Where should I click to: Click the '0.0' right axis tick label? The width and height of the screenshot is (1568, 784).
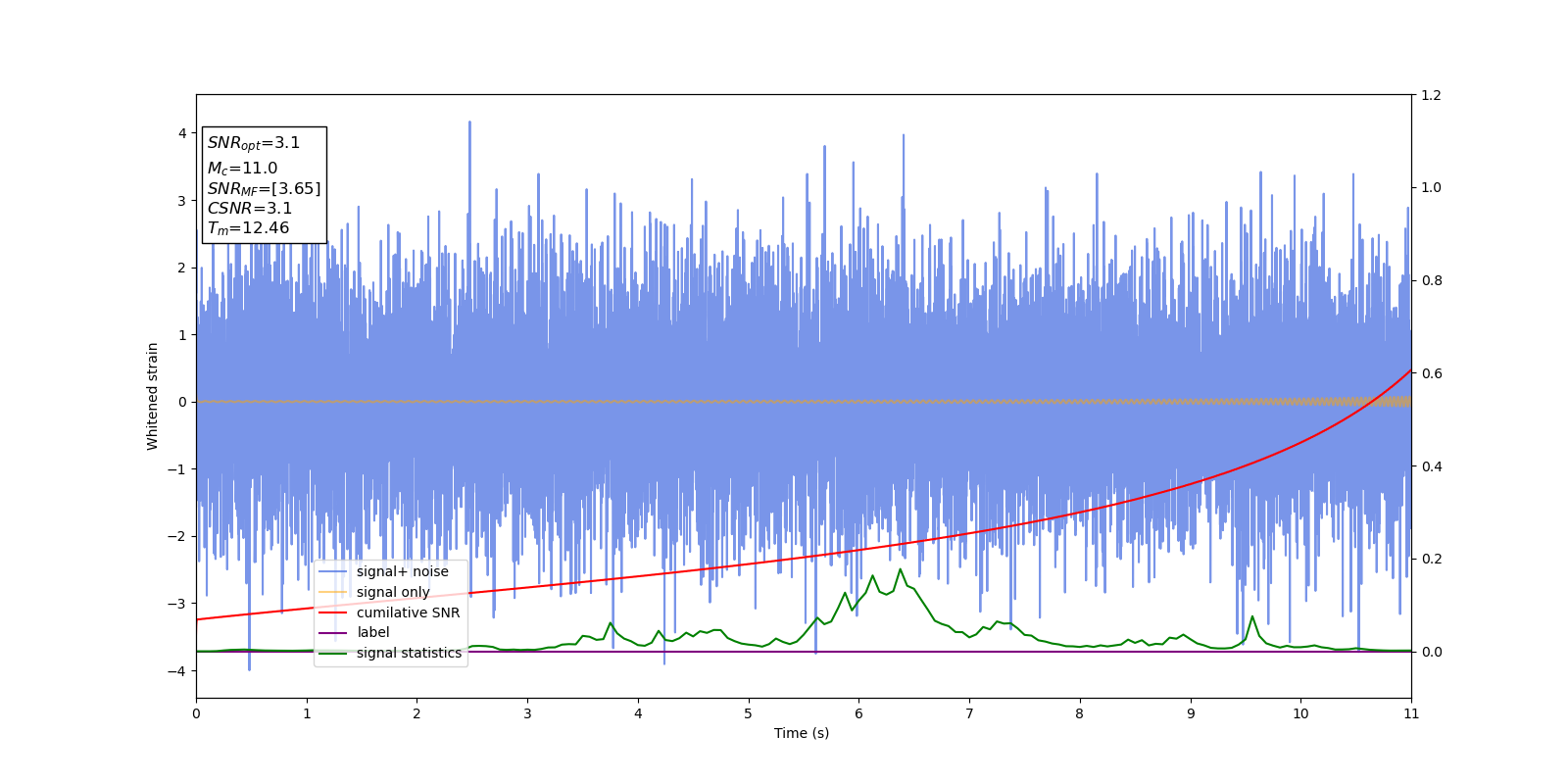click(1431, 652)
